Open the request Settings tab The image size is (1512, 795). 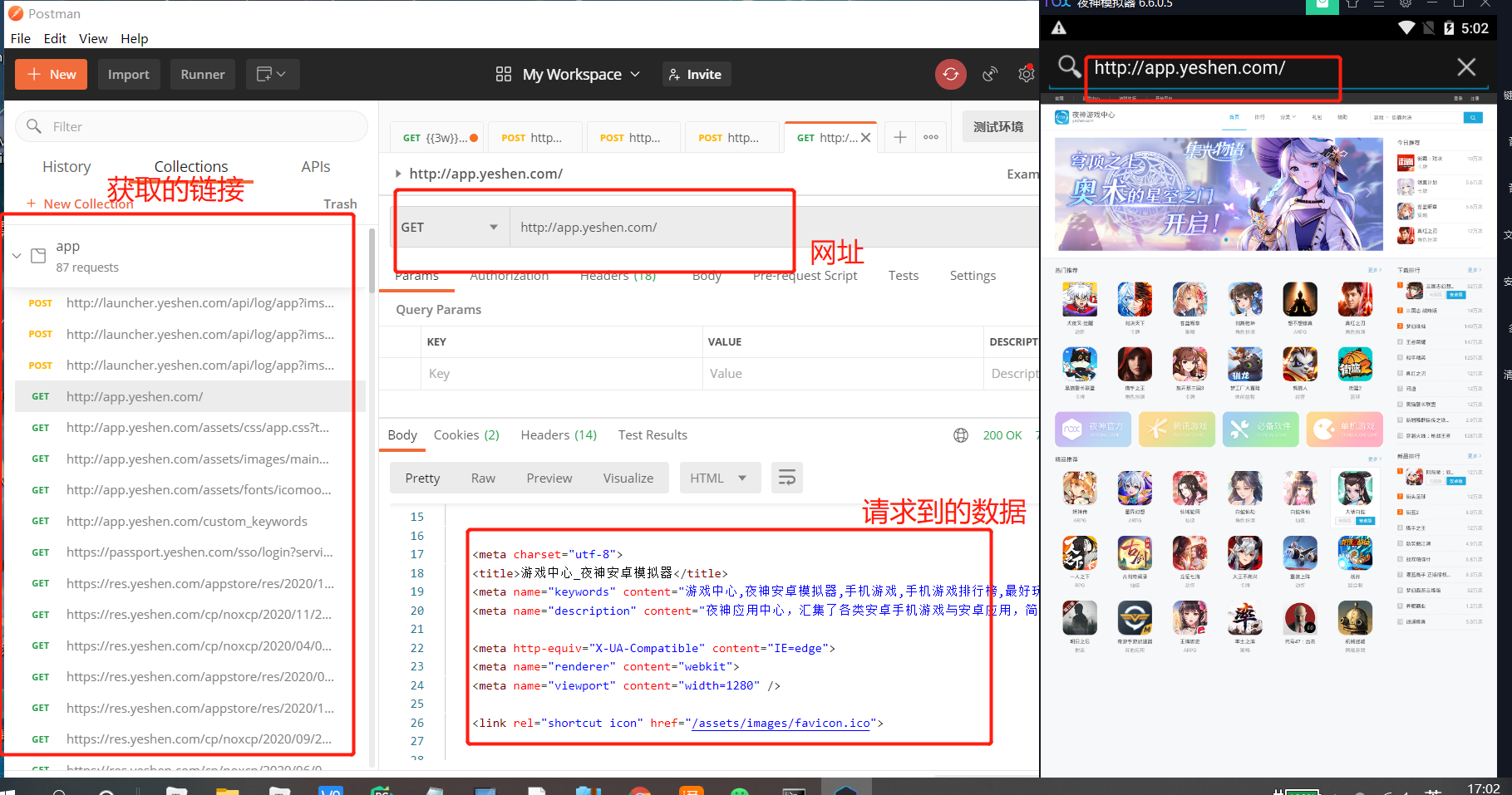(973, 275)
